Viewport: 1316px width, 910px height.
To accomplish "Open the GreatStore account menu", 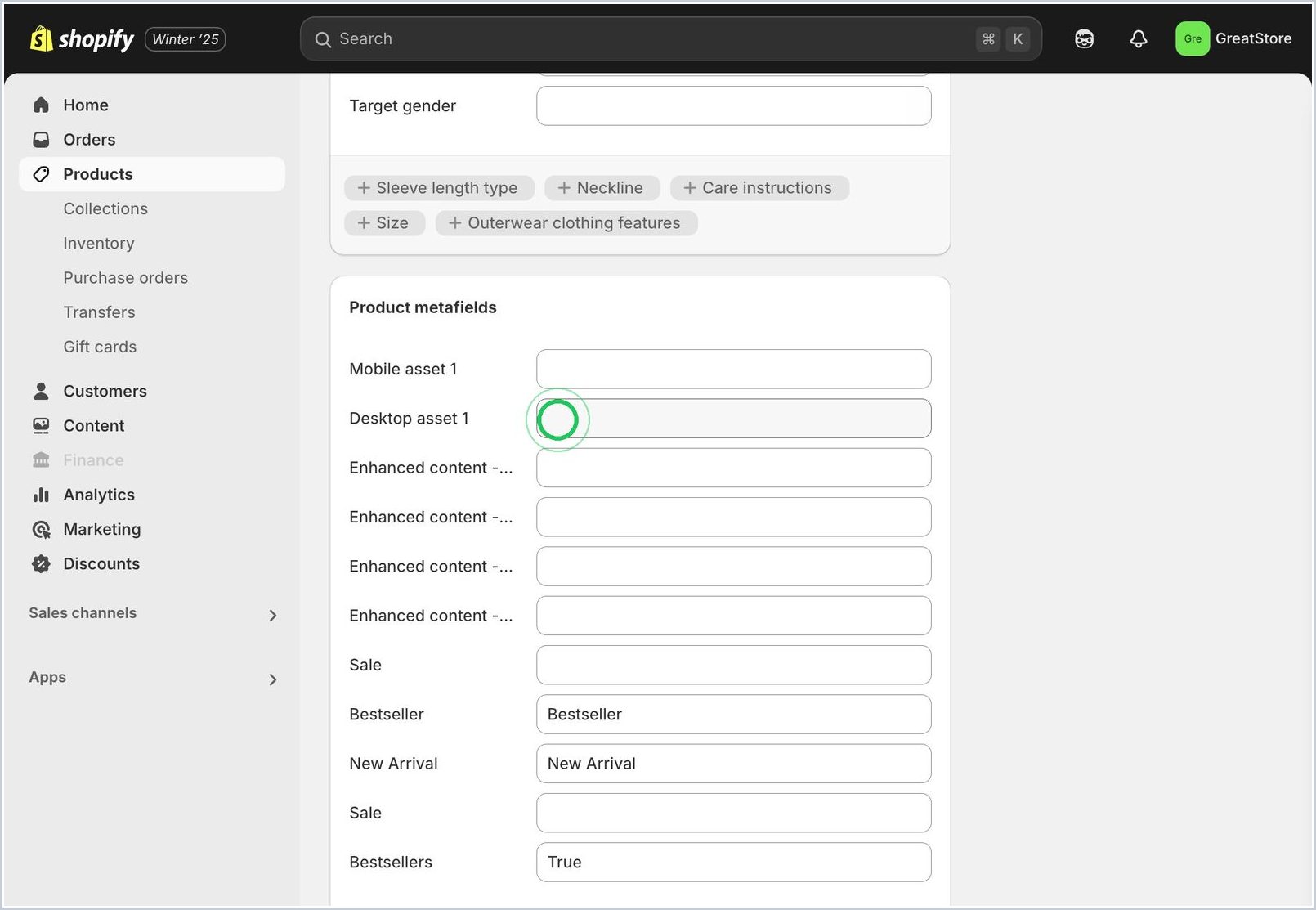I will coord(1234,38).
